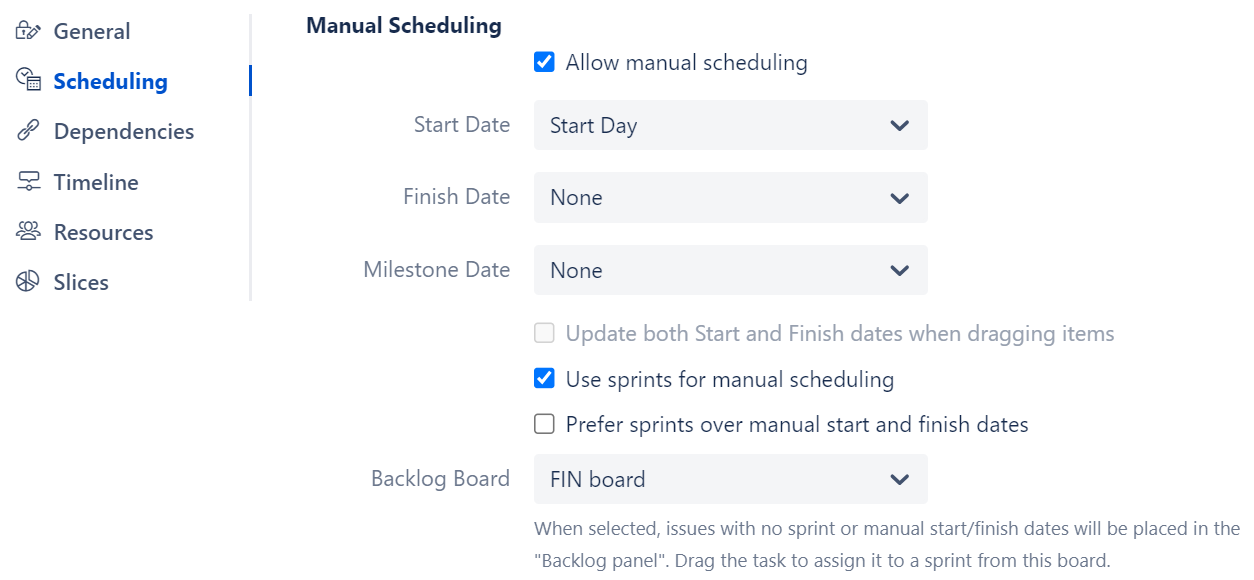
Task: Open the Milestone Date dropdown
Action: 731,270
